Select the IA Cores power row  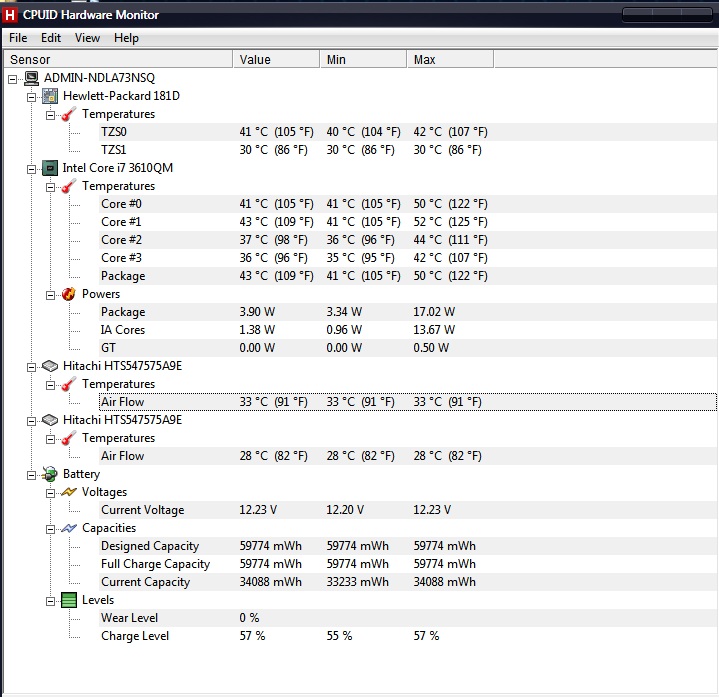coord(408,330)
